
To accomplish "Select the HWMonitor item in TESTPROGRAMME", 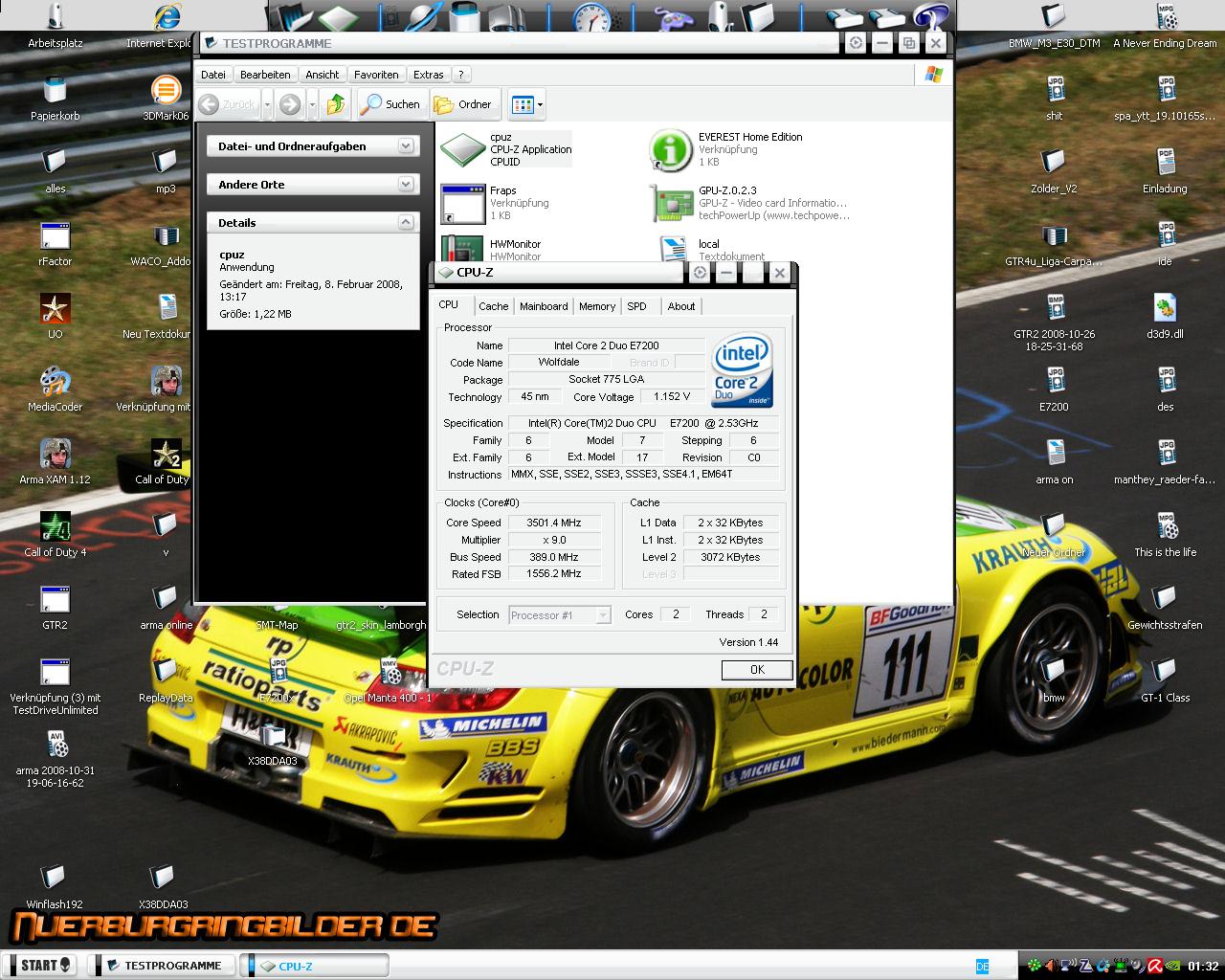I will coord(492,250).
